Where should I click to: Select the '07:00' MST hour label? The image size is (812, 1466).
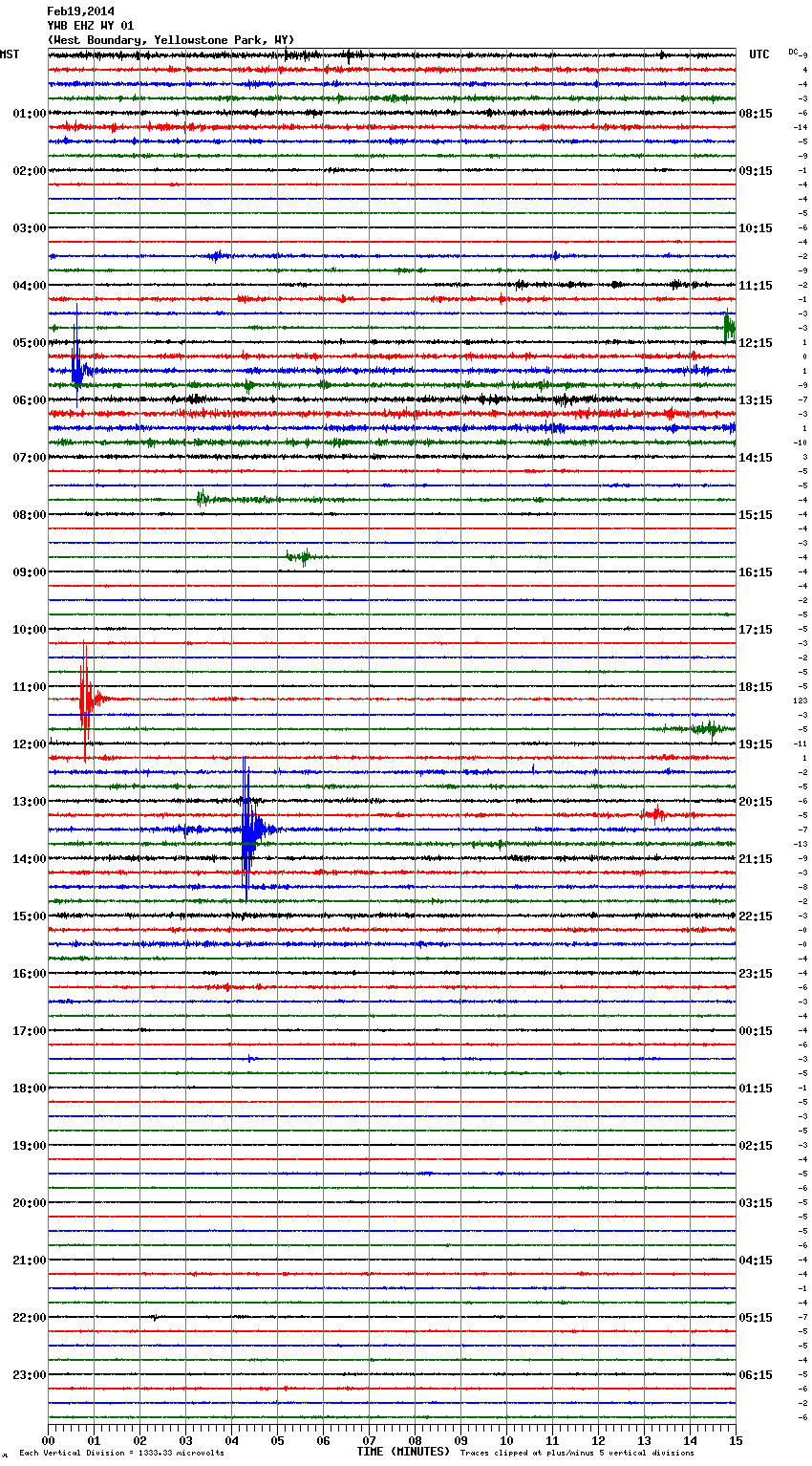[30, 458]
